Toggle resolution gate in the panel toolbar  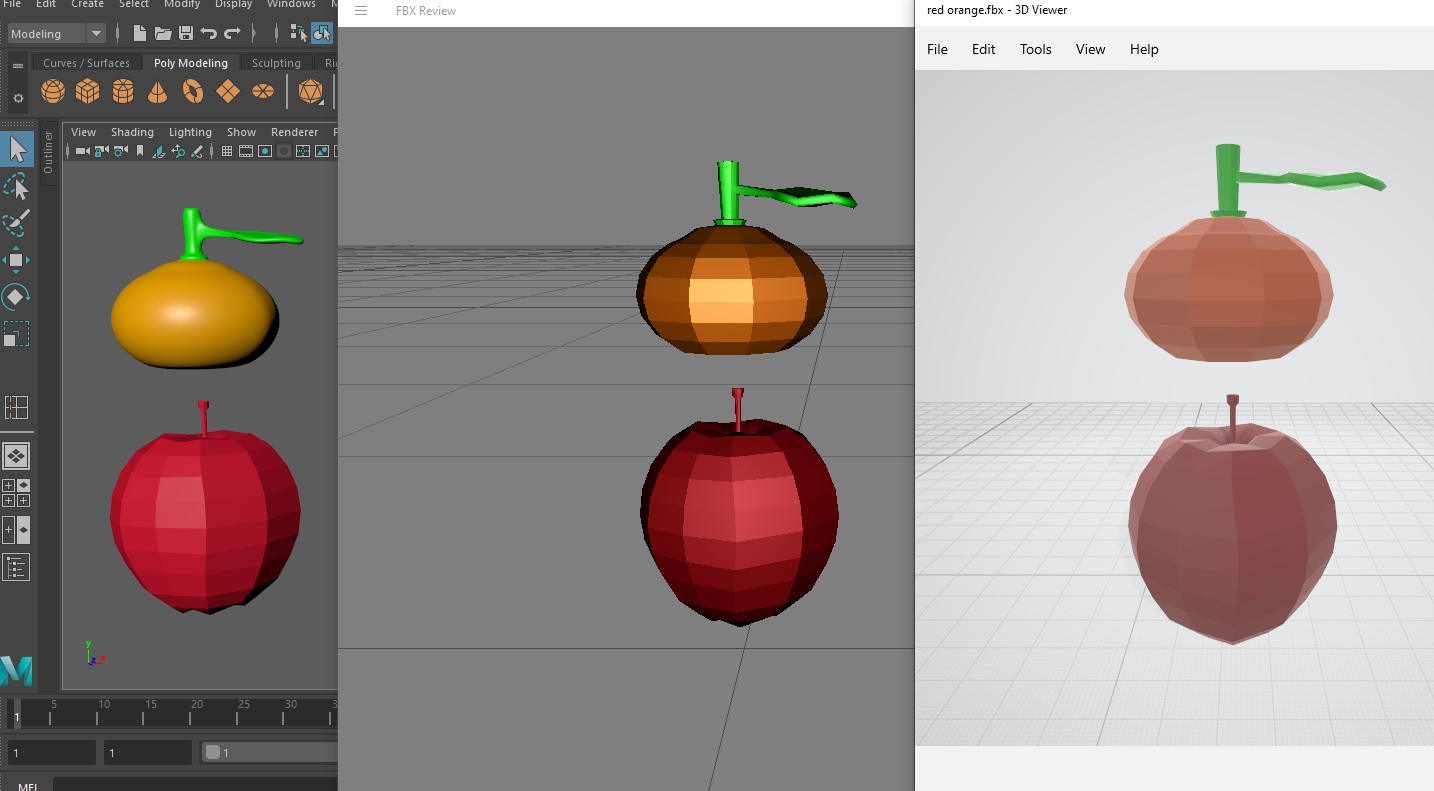265,150
